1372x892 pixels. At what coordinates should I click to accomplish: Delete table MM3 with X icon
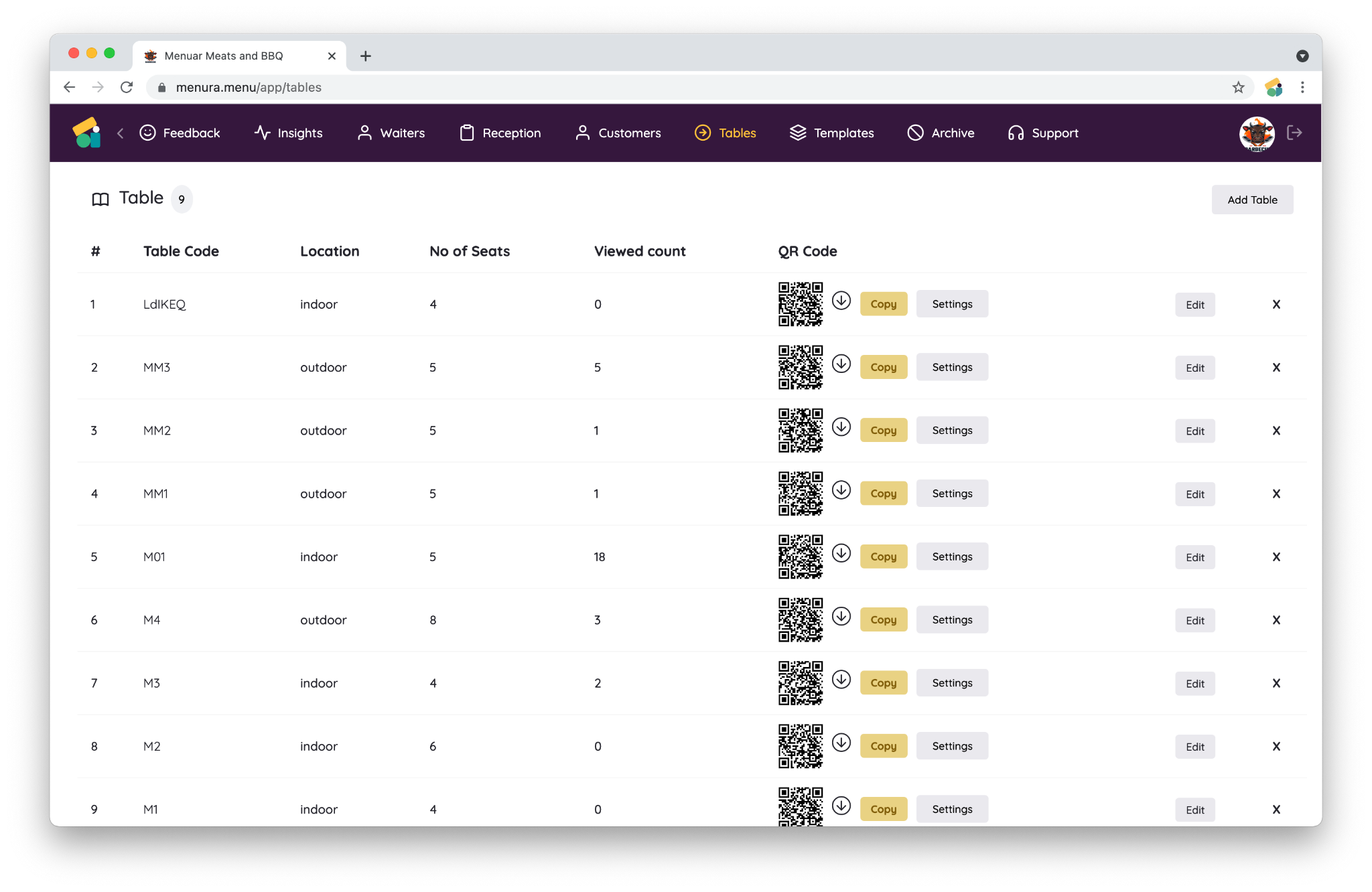(1276, 367)
